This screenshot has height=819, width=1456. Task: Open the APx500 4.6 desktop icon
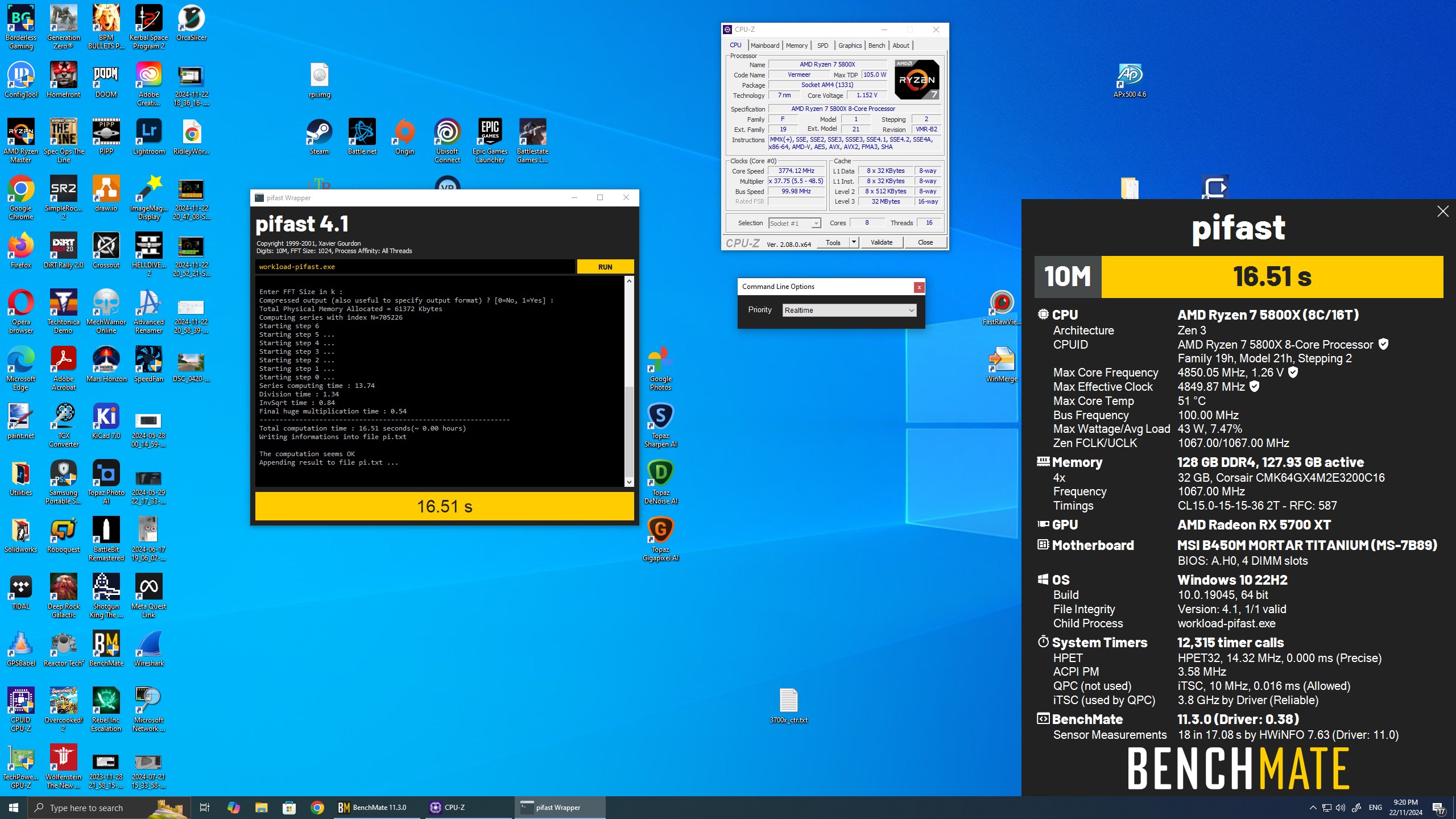pyautogui.click(x=1130, y=80)
